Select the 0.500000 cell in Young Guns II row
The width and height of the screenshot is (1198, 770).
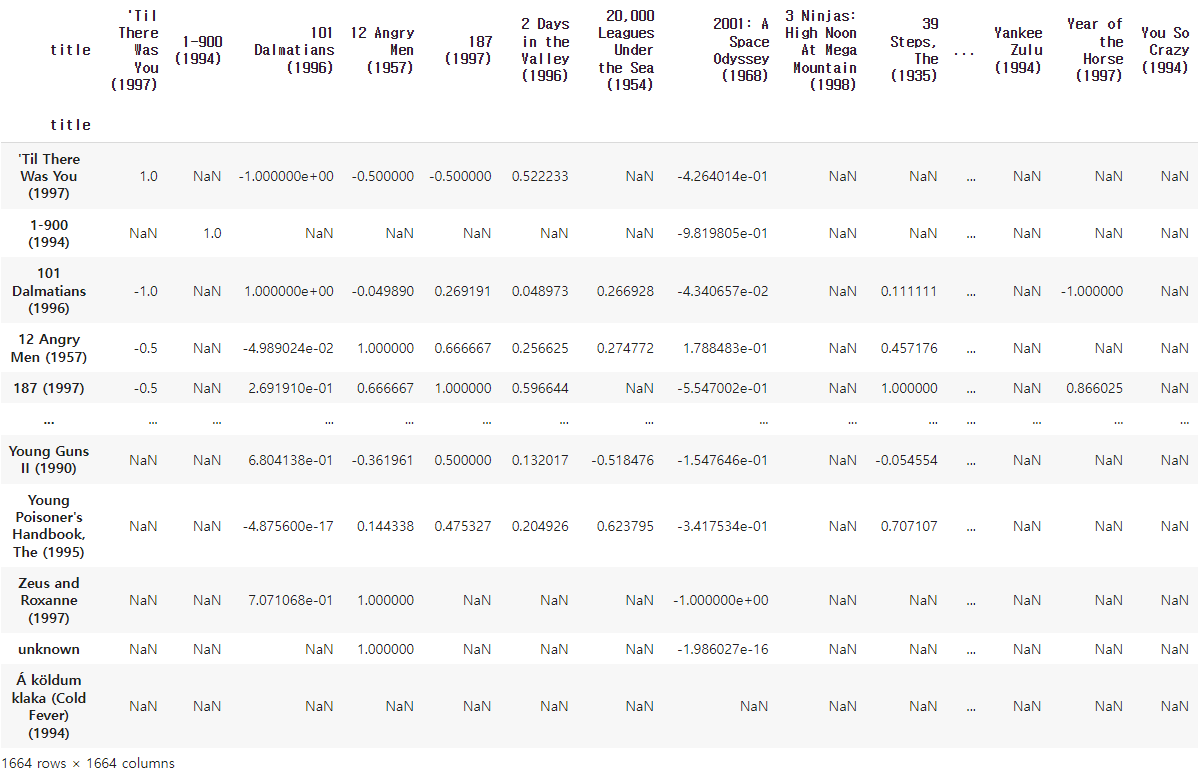click(x=463, y=461)
